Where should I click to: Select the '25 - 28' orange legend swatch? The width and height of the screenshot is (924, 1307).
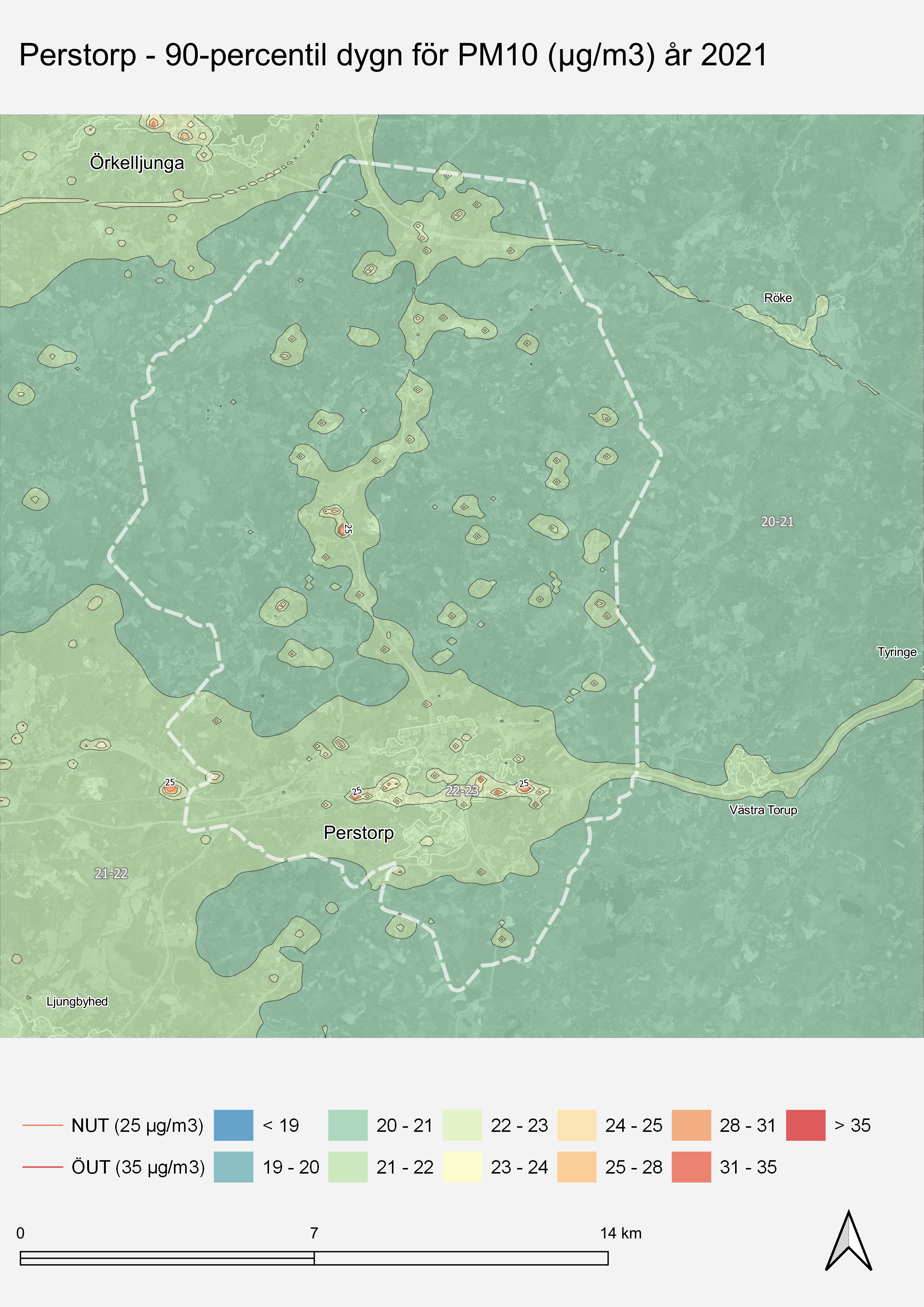click(576, 1167)
